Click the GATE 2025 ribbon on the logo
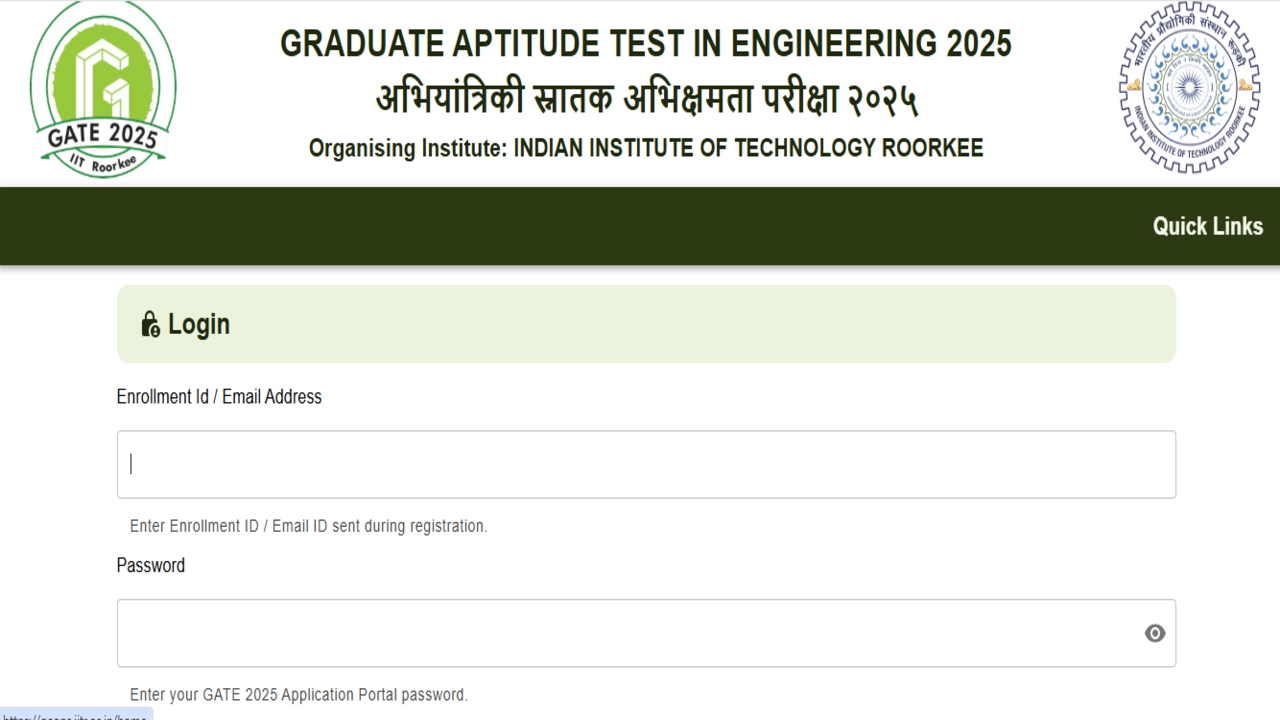The width and height of the screenshot is (1280, 720). (x=102, y=136)
